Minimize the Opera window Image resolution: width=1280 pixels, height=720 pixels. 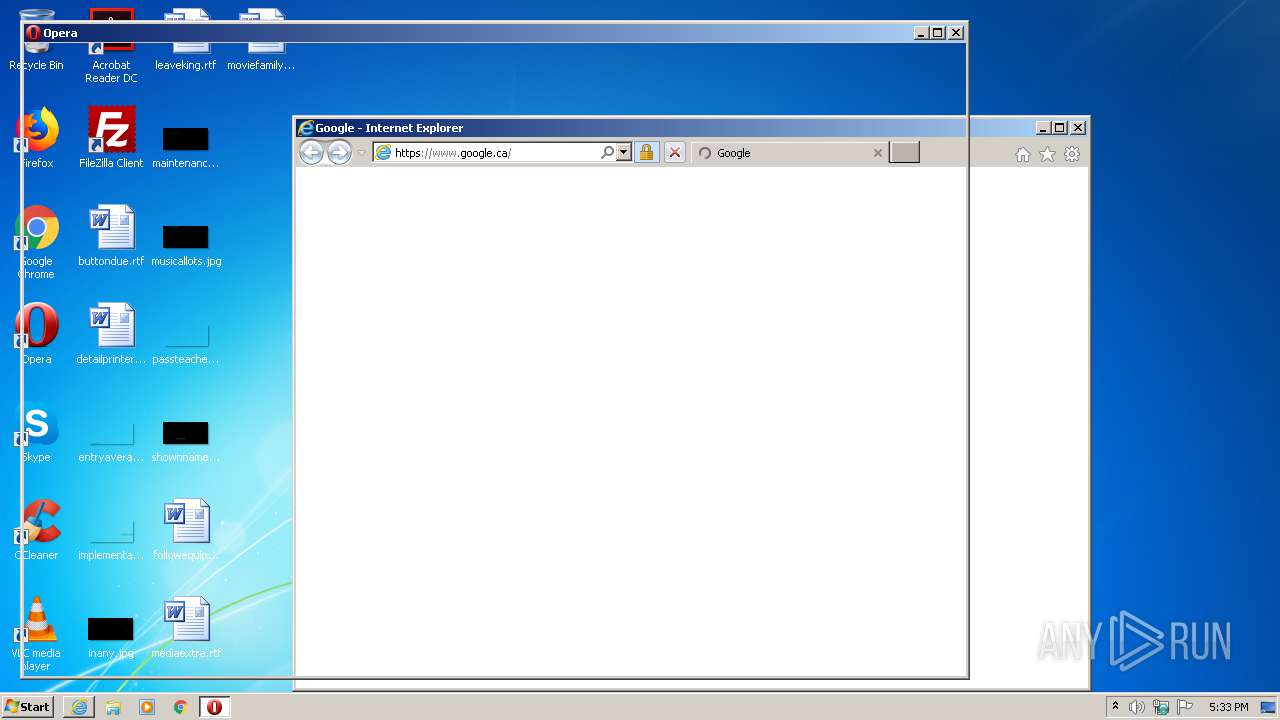coord(921,33)
